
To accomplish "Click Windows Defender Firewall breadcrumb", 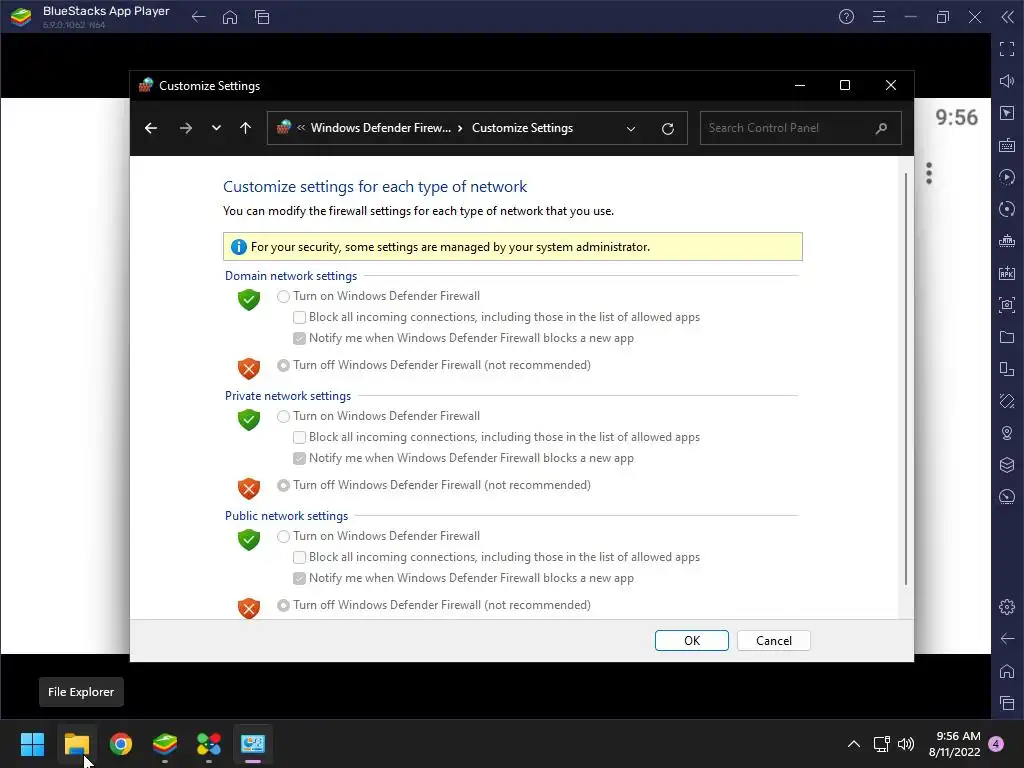I will point(381,128).
